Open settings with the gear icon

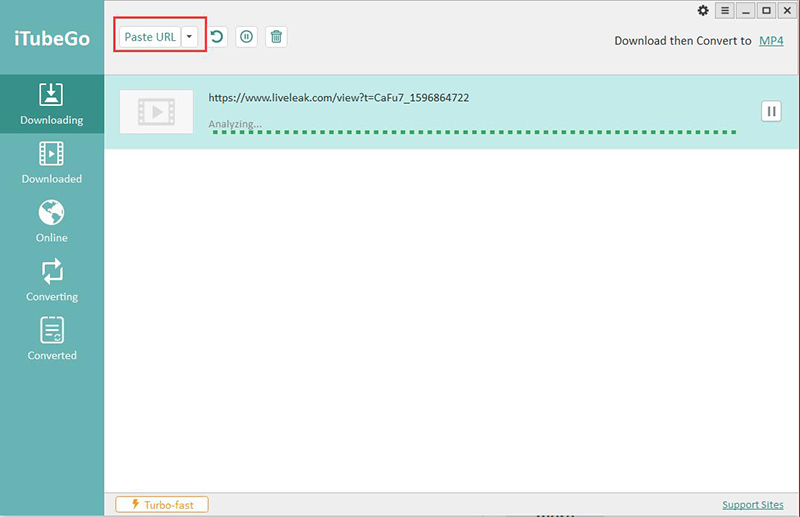(x=703, y=10)
